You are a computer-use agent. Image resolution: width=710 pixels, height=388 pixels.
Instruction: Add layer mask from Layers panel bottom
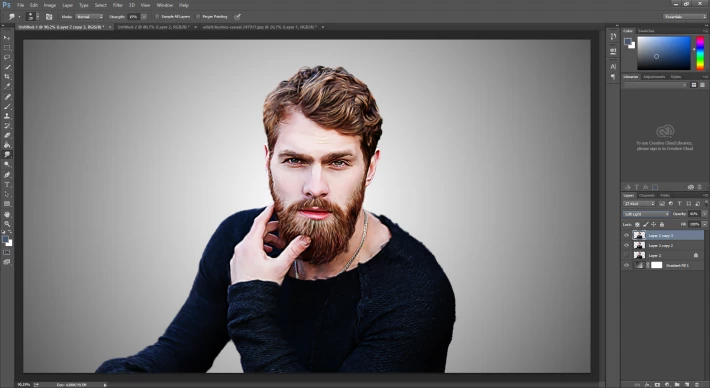657,384
